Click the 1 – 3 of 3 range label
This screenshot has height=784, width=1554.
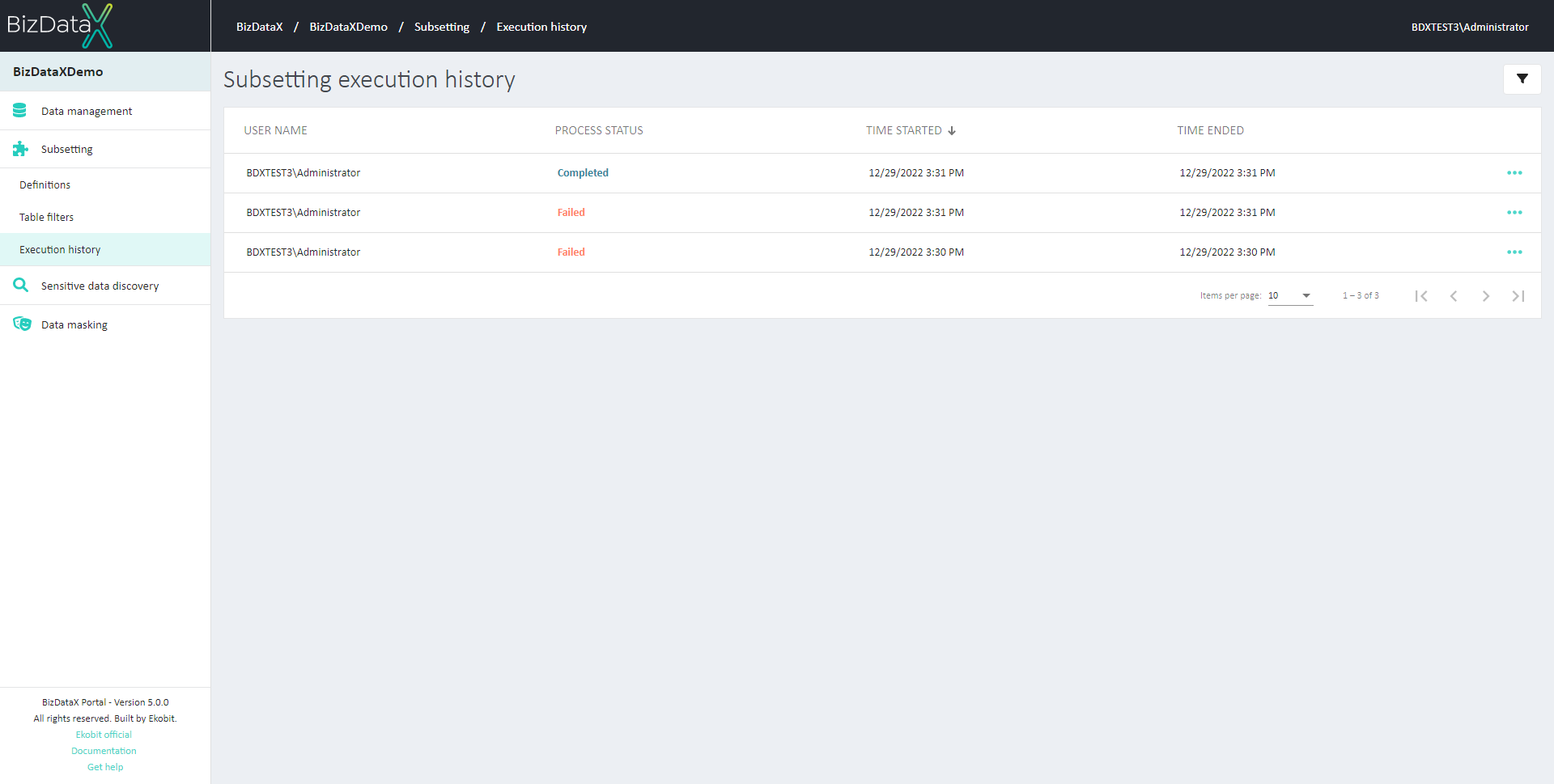coord(1361,296)
